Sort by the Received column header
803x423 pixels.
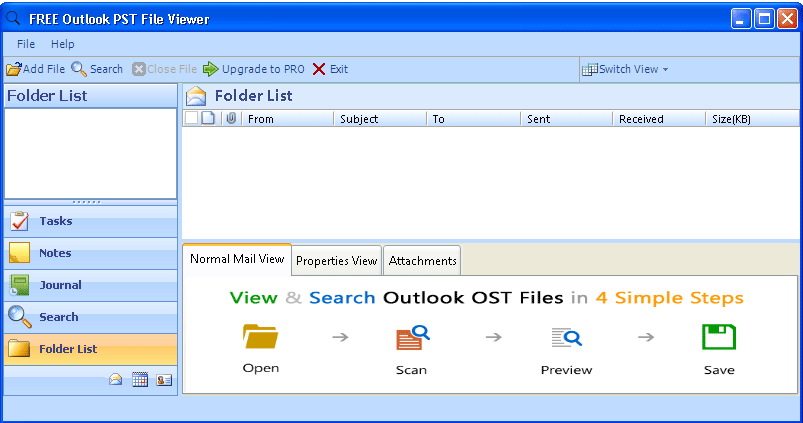tap(659, 119)
